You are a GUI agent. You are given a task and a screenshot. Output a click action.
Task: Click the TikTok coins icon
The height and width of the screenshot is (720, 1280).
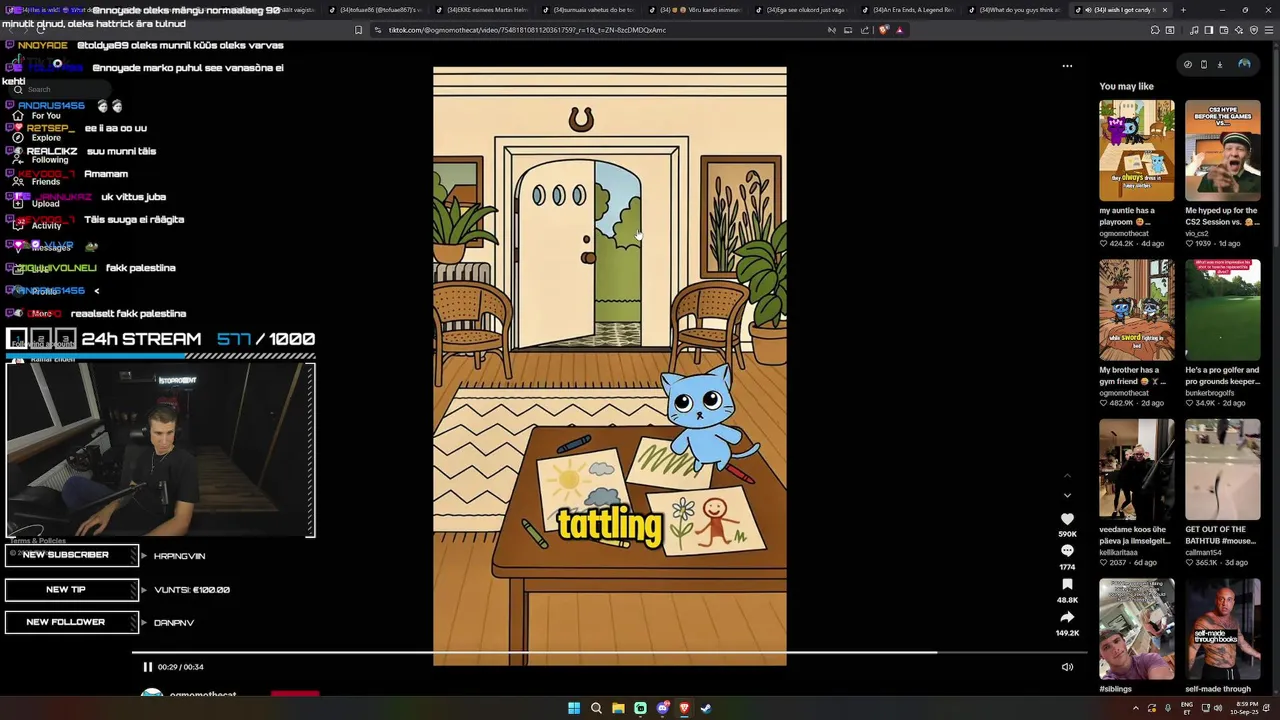point(1187,64)
